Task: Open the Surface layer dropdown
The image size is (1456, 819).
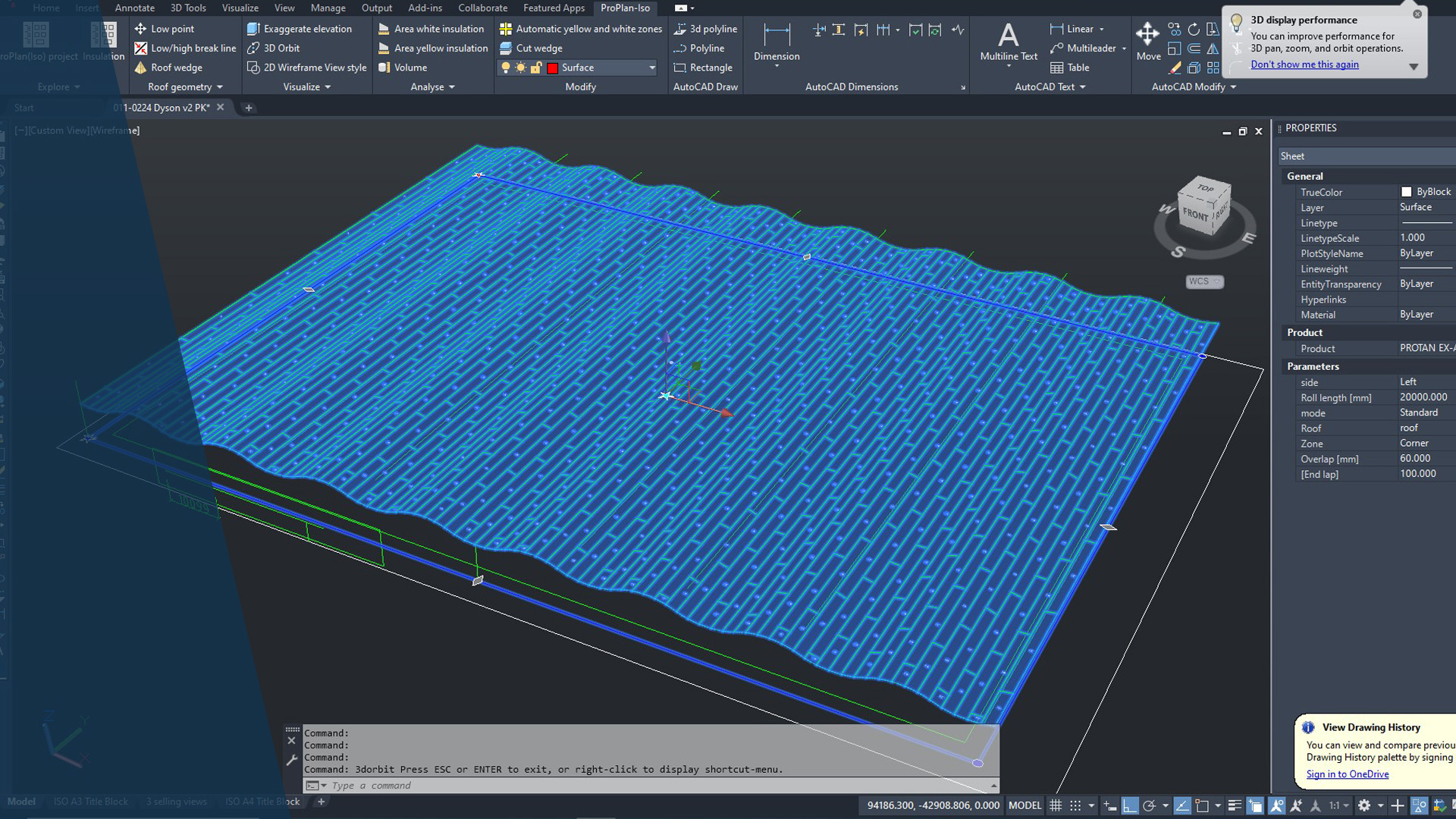Action: pyautogui.click(x=651, y=67)
